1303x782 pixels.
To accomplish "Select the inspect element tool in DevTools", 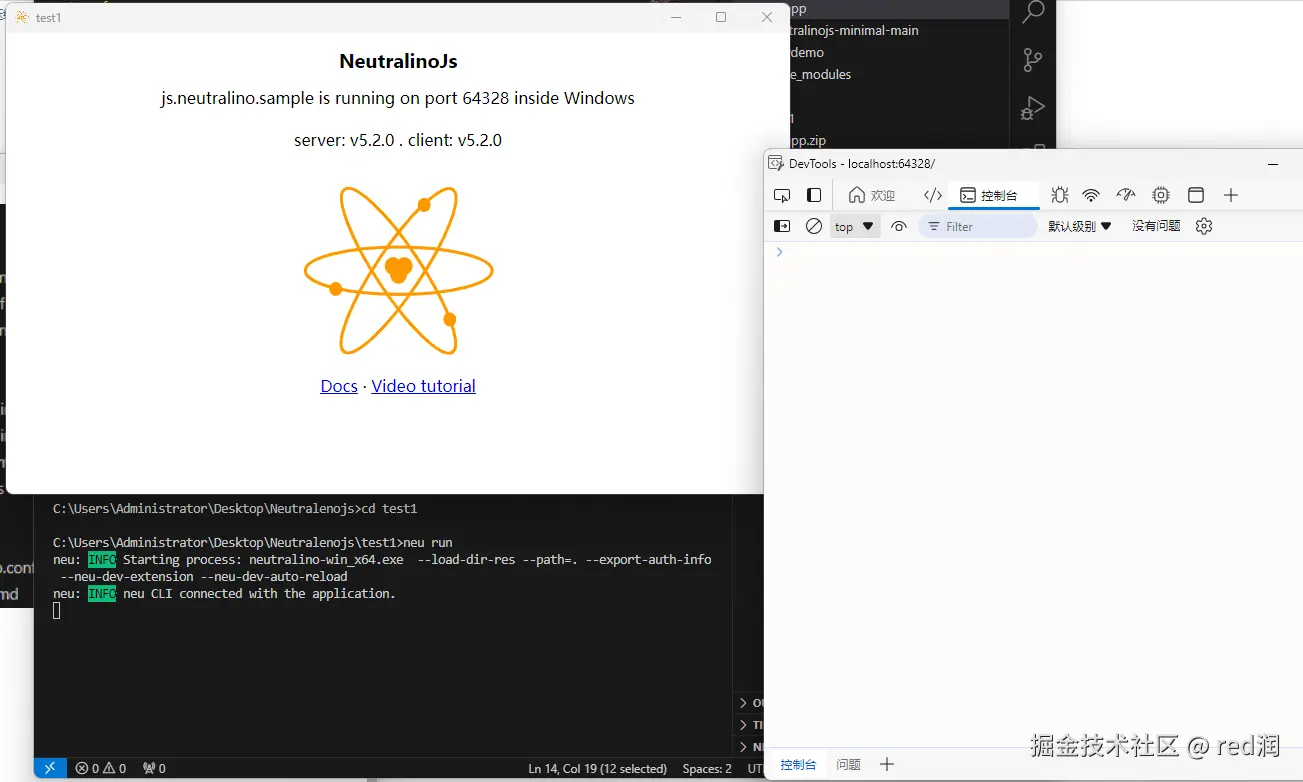I will coord(782,195).
